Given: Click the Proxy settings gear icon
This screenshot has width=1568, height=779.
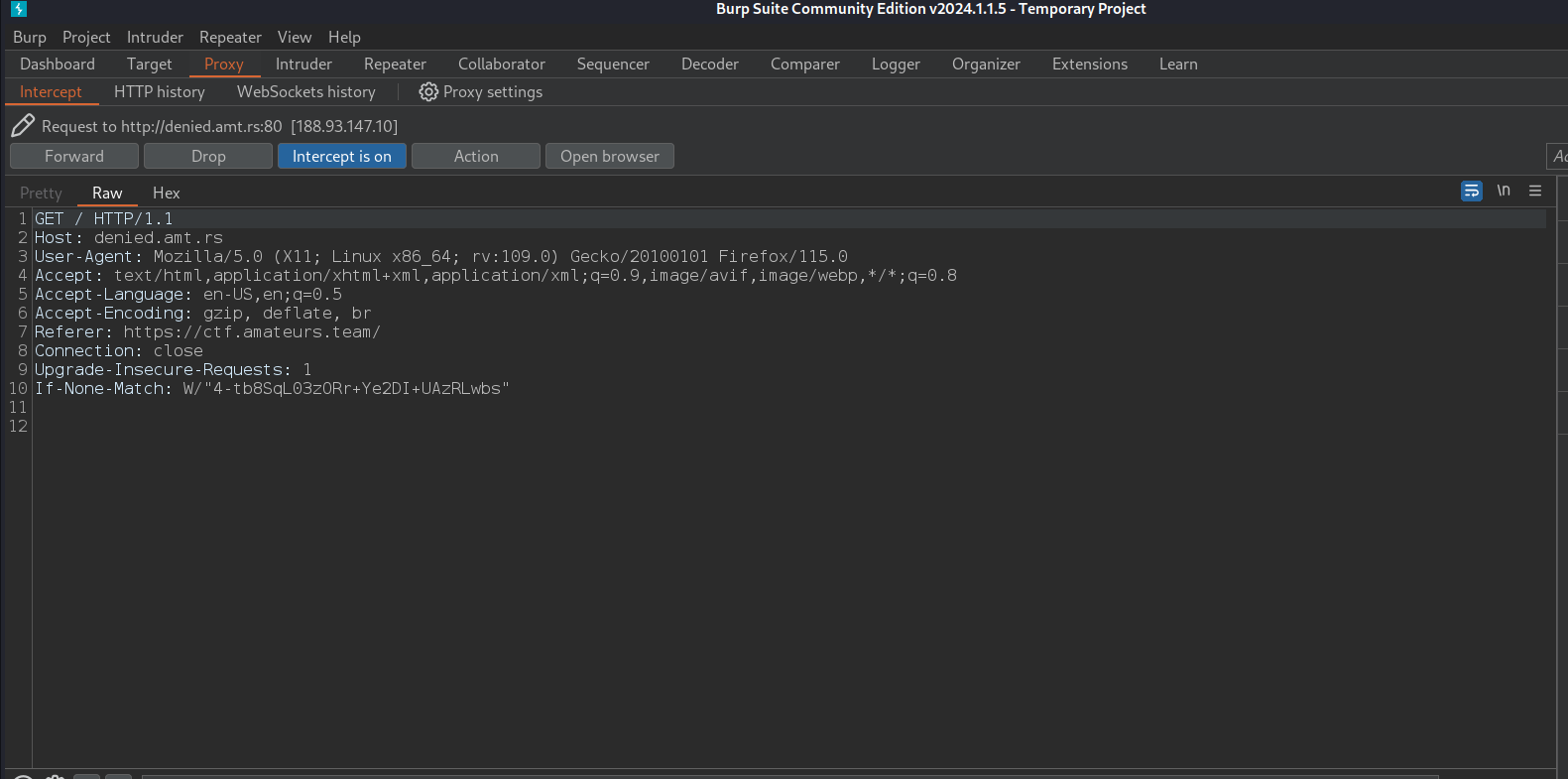Looking at the screenshot, I should pyautogui.click(x=428, y=91).
